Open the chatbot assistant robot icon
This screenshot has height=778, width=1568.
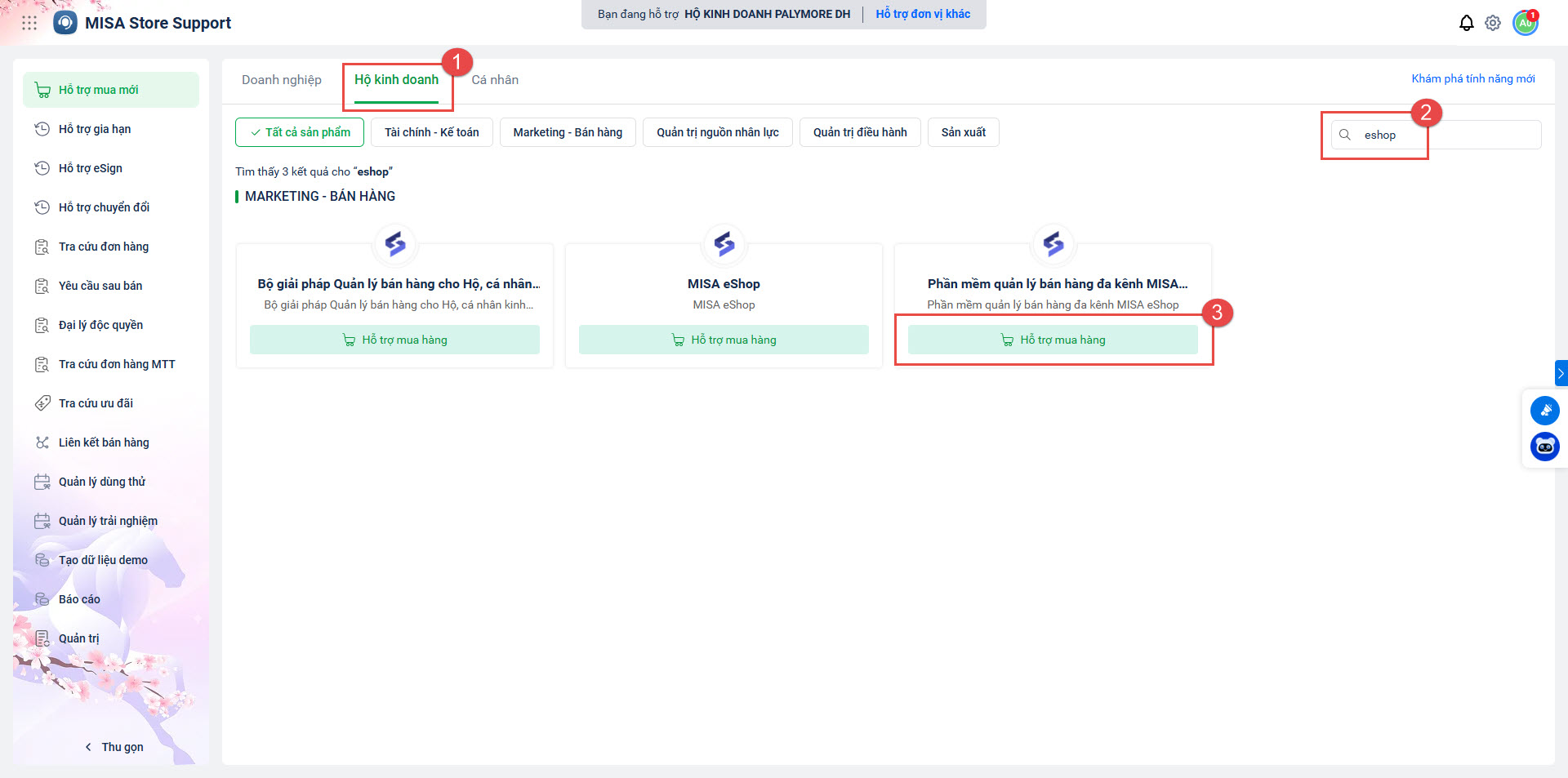(1545, 447)
